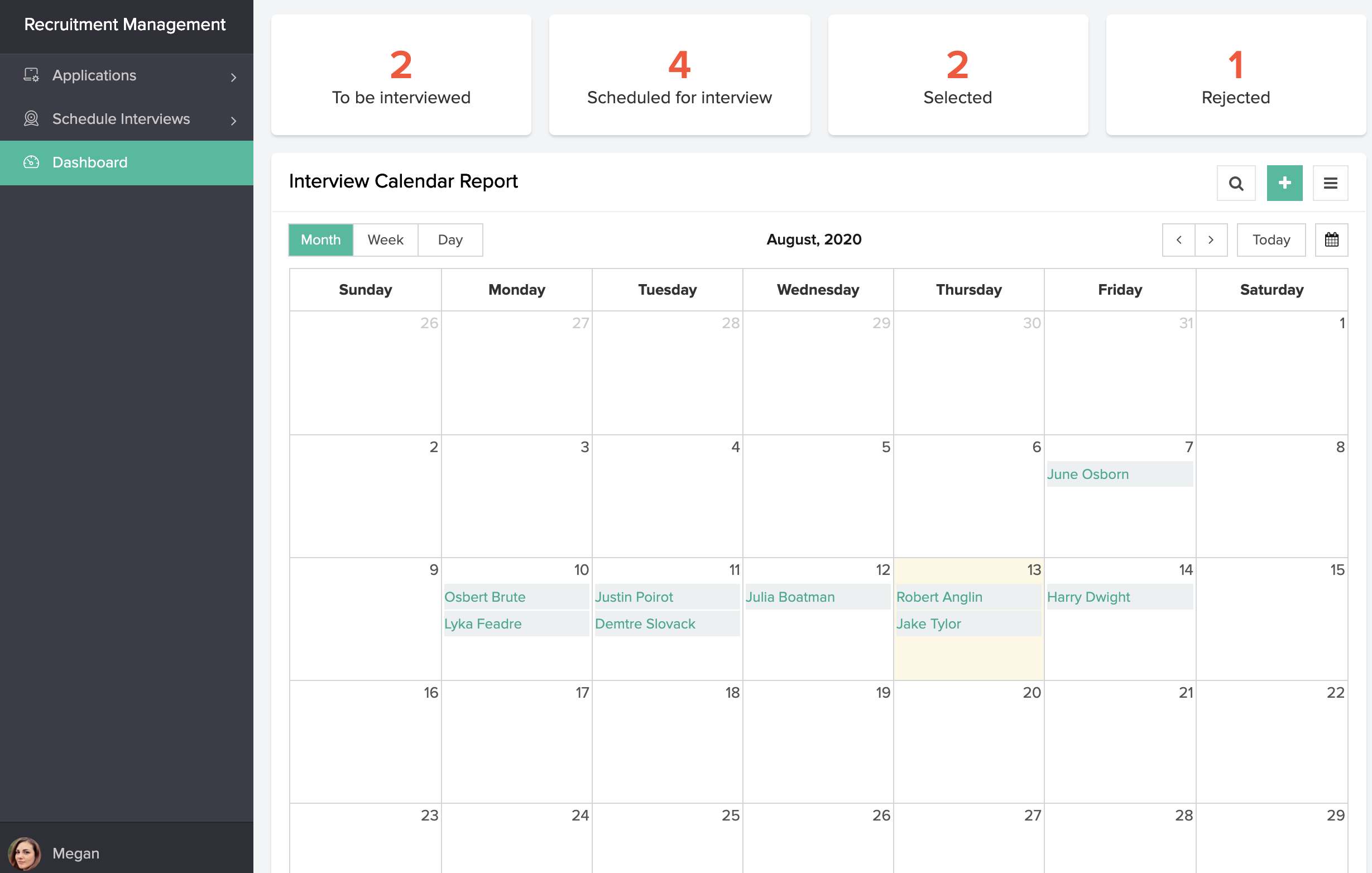Open the Dashboard menu item
Viewport: 1372px width, 873px height.
[90, 162]
